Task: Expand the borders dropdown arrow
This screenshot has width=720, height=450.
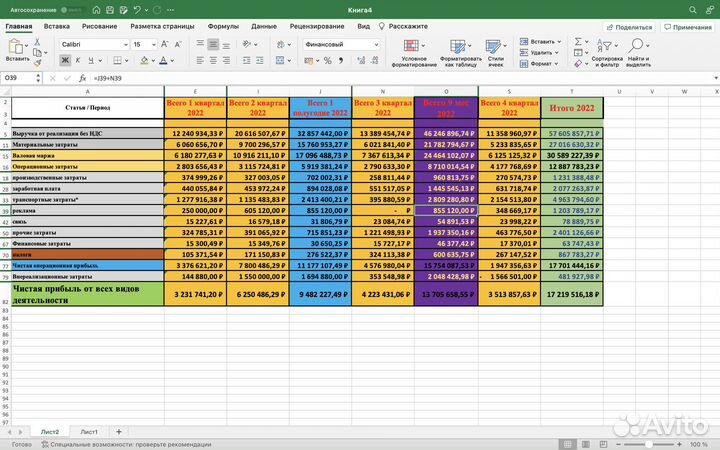Action: 126,61
